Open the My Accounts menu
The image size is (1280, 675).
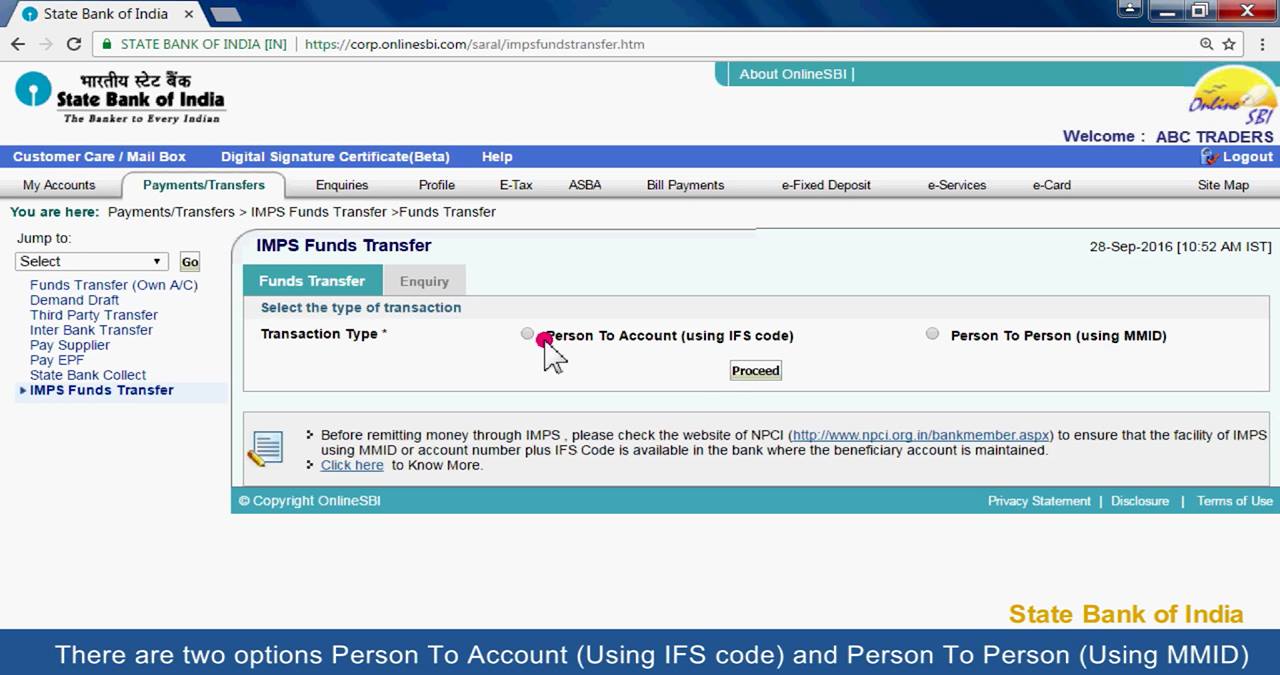[59, 185]
